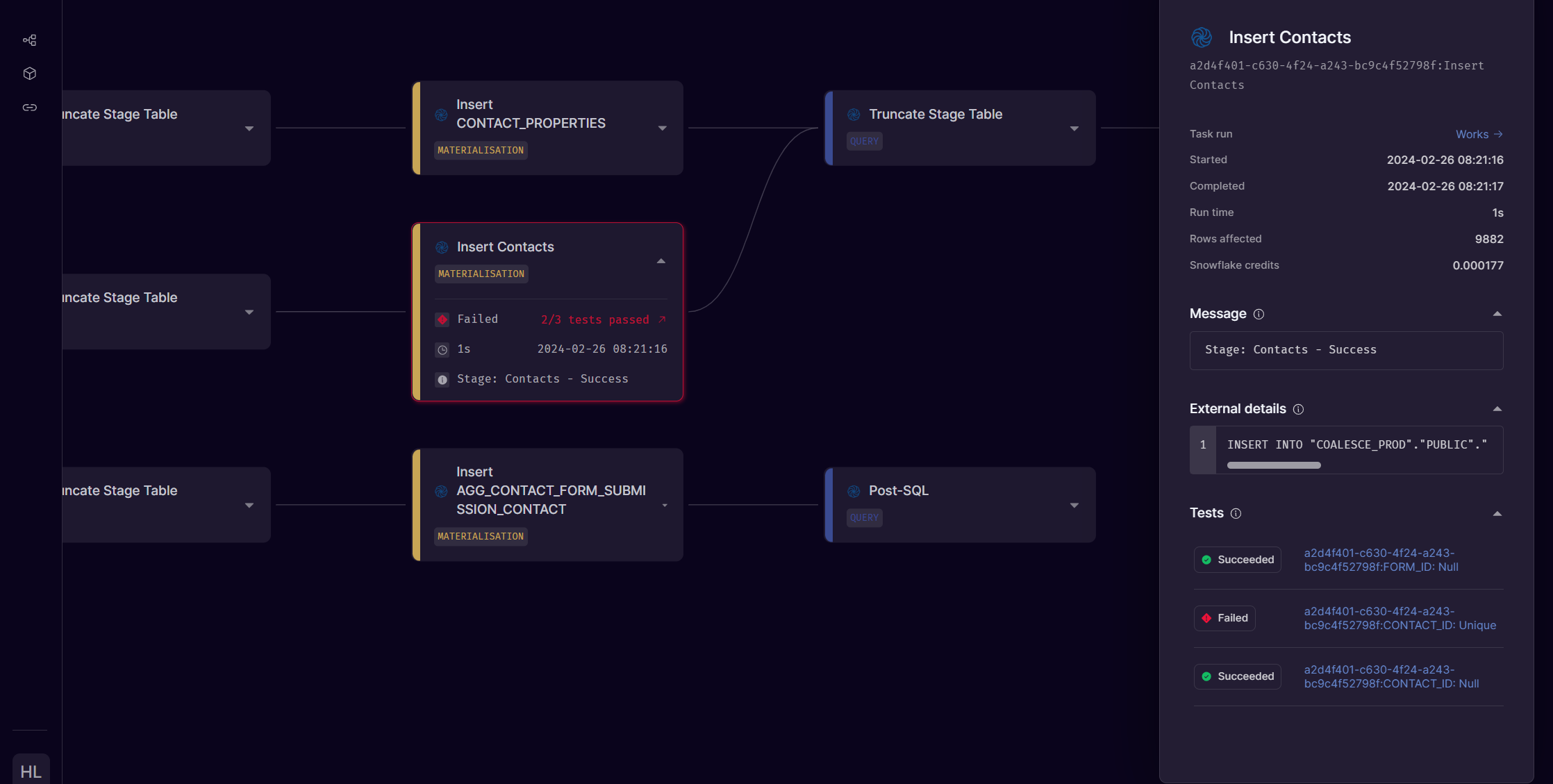Open the lineage graph view from the left sidebar
1553x784 pixels.
[x=29, y=40]
